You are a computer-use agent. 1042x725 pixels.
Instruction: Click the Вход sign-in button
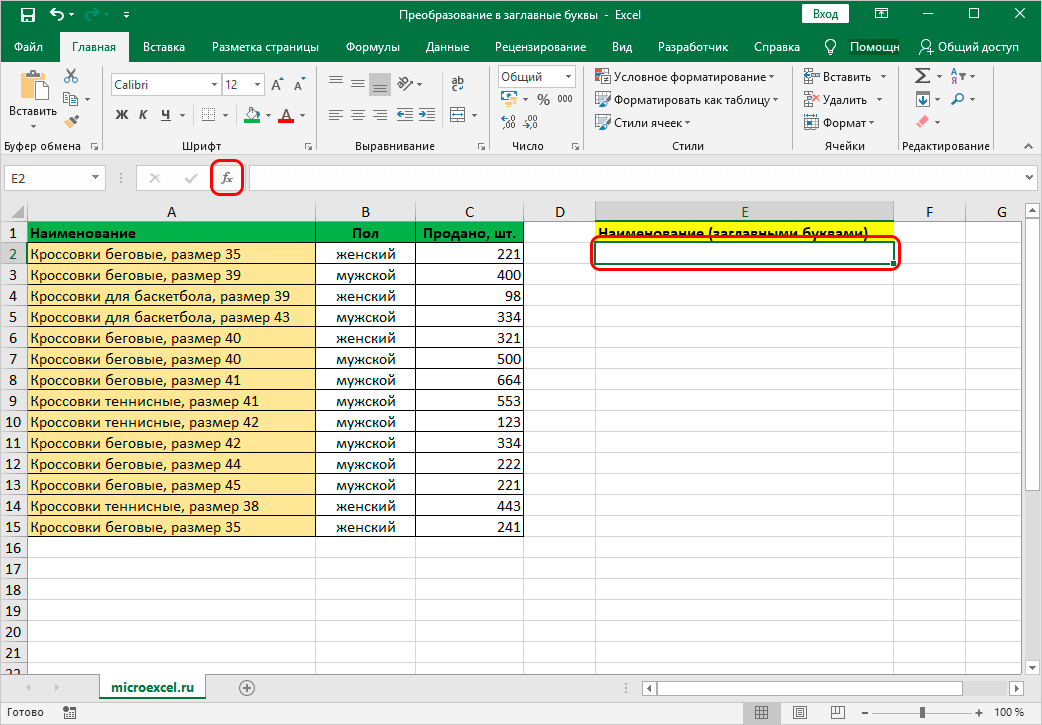click(x=825, y=14)
